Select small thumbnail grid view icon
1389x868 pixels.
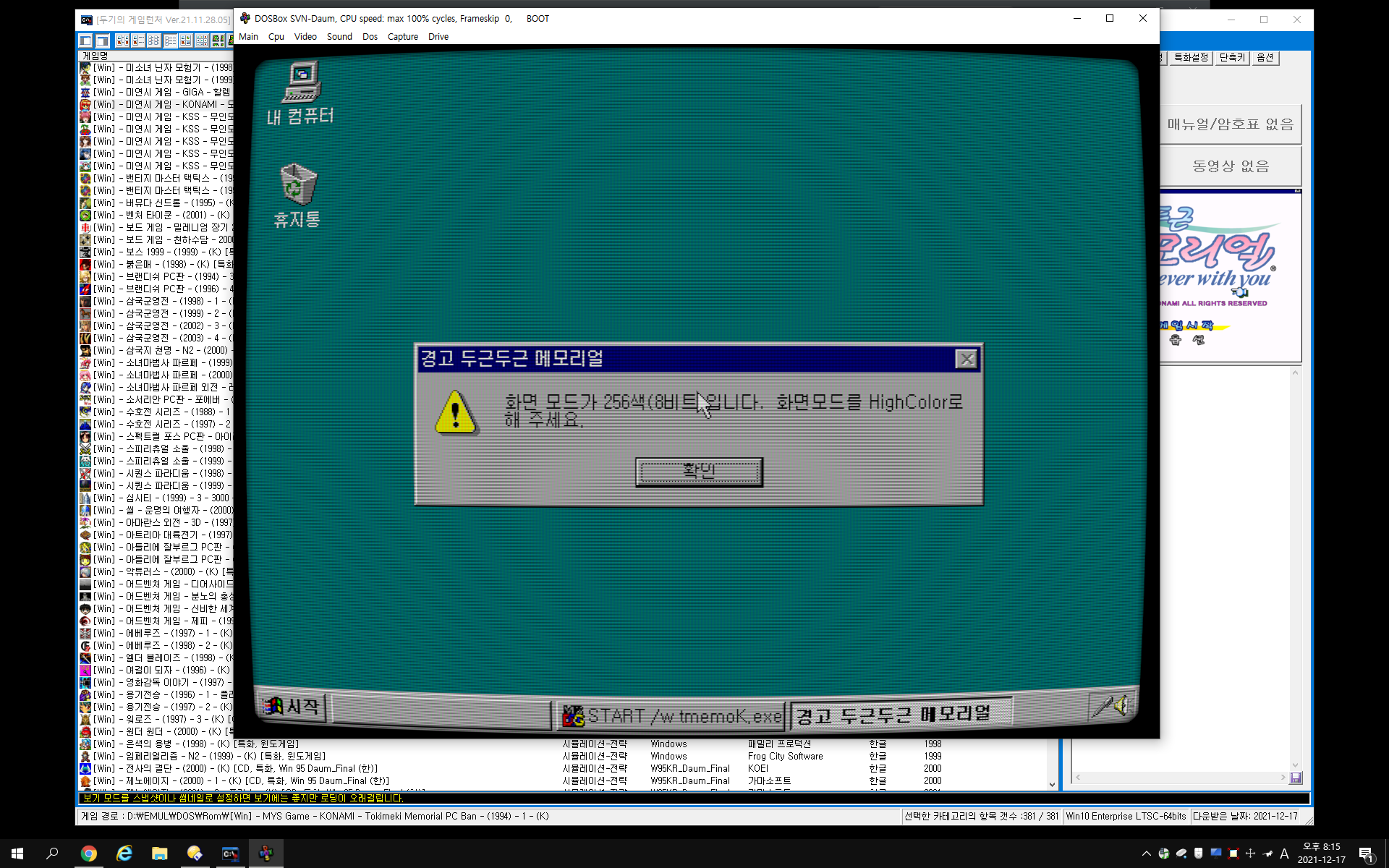click(x=202, y=41)
